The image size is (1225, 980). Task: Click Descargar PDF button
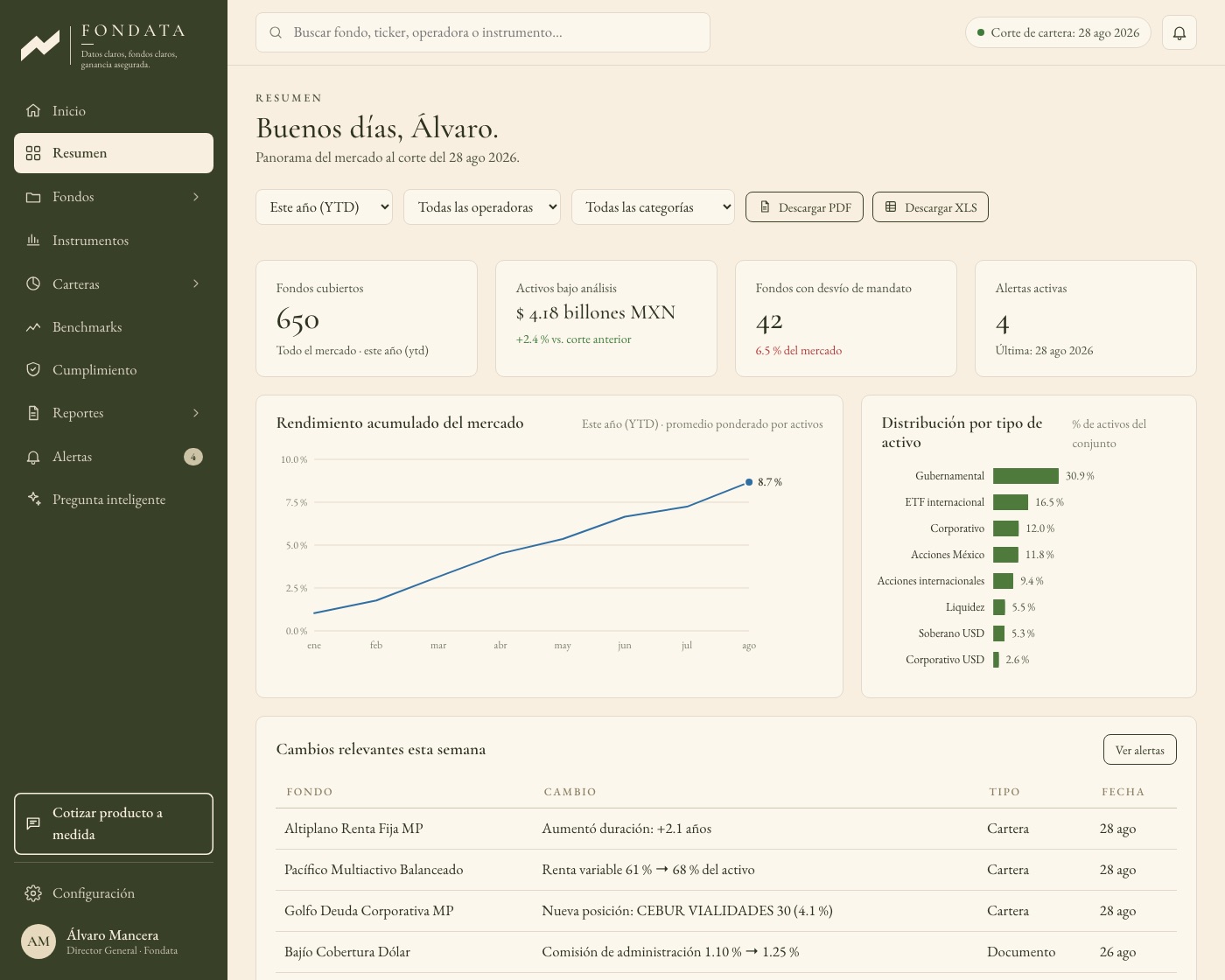point(804,207)
